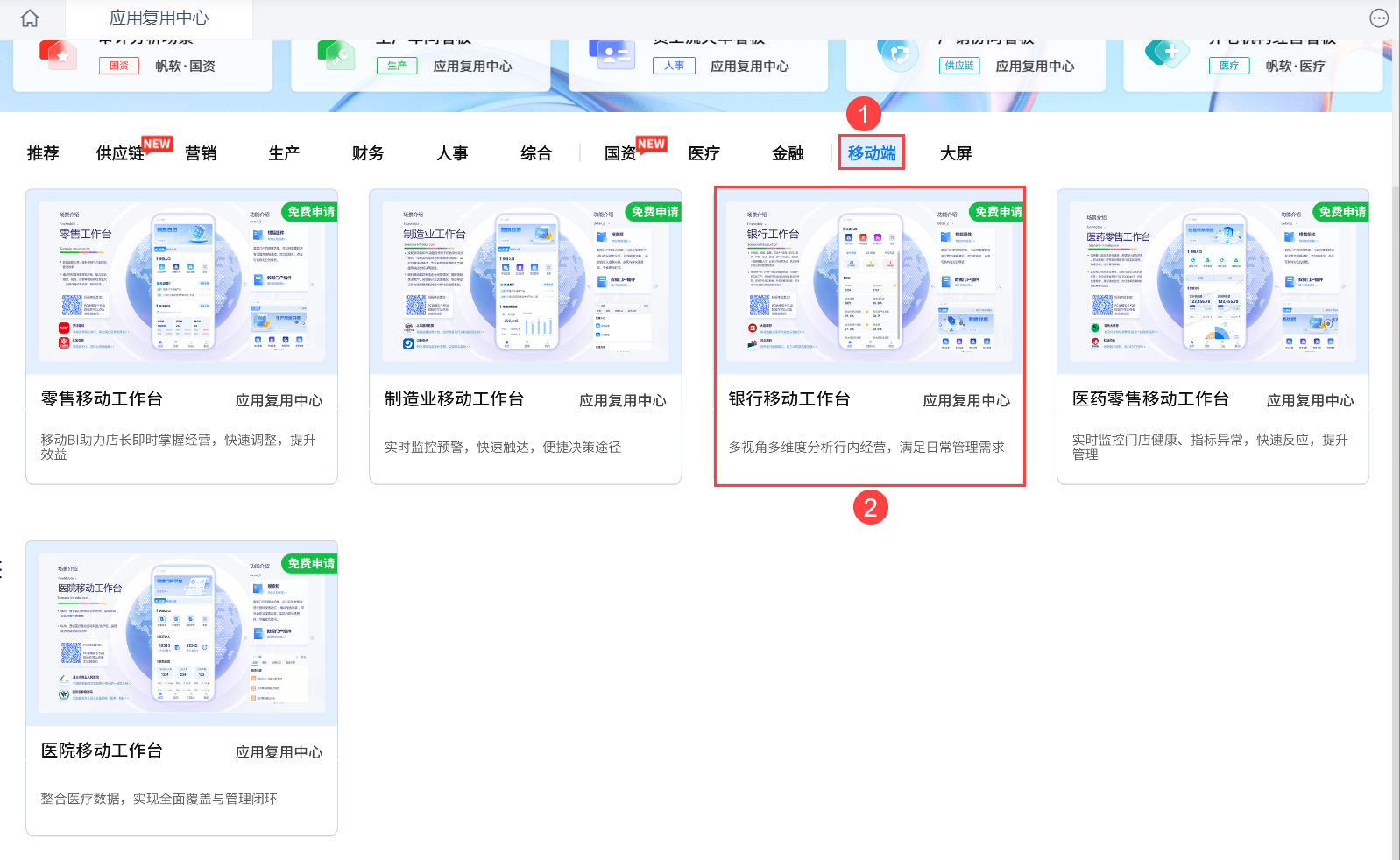
Task: Click the blue 人事 banner icon
Action: (x=612, y=54)
